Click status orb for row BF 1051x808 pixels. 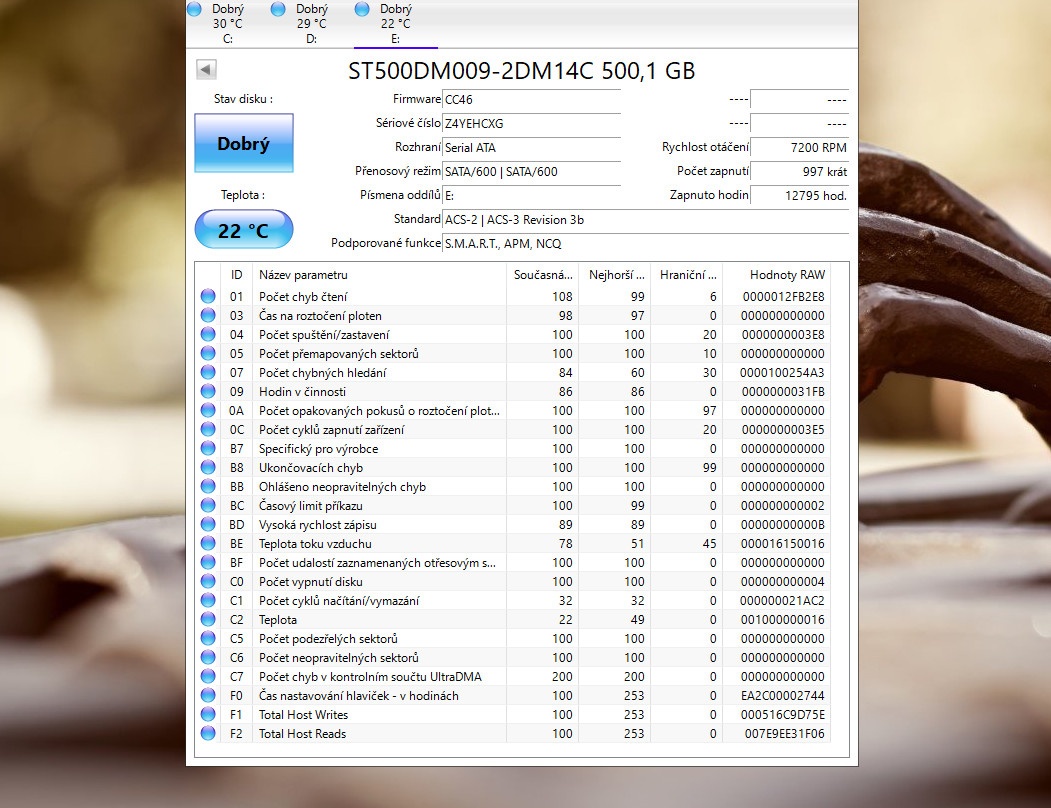[208, 562]
